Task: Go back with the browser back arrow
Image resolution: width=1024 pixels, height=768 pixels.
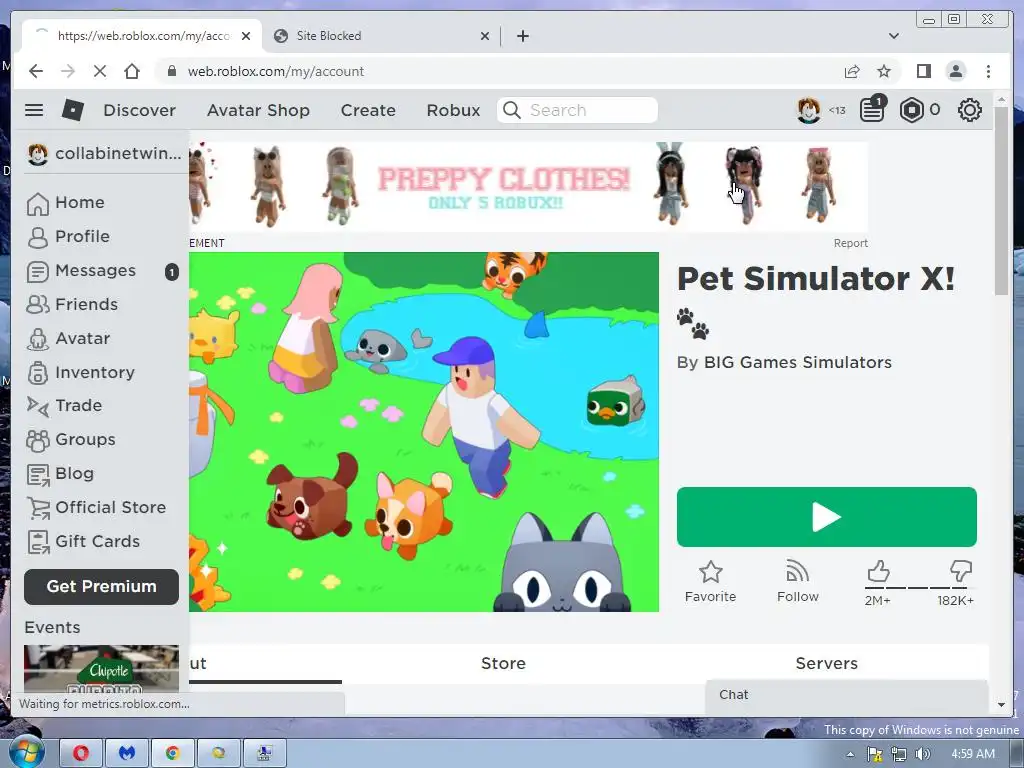Action: [x=36, y=71]
